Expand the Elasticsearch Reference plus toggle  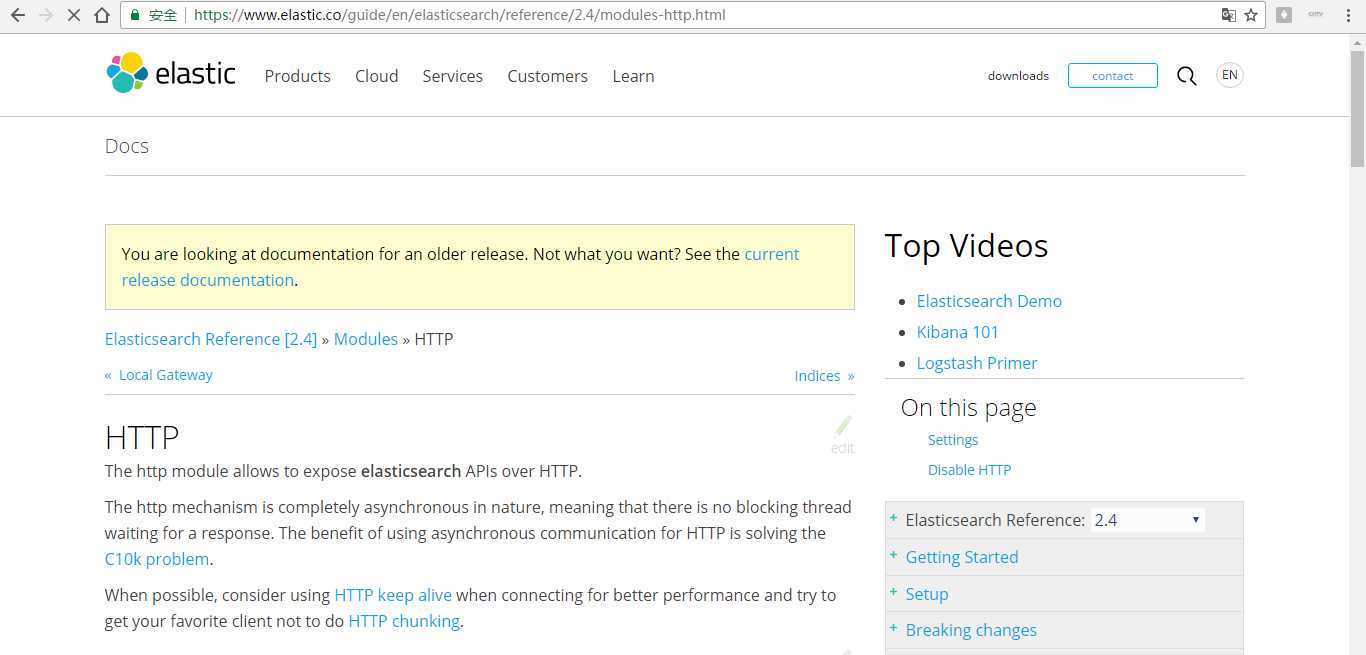[894, 519]
